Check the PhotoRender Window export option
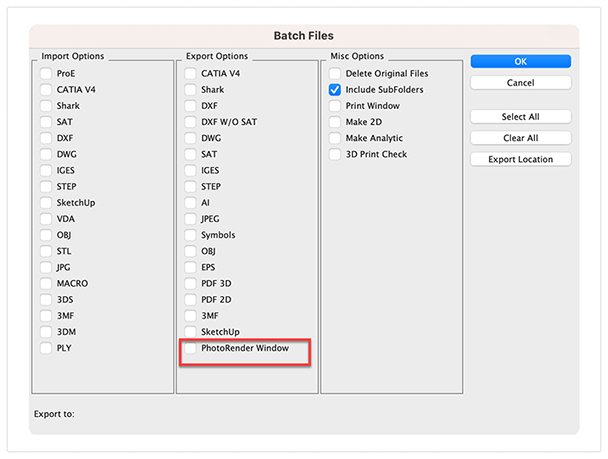Image resolution: width=608 pixels, height=459 pixels. point(190,348)
